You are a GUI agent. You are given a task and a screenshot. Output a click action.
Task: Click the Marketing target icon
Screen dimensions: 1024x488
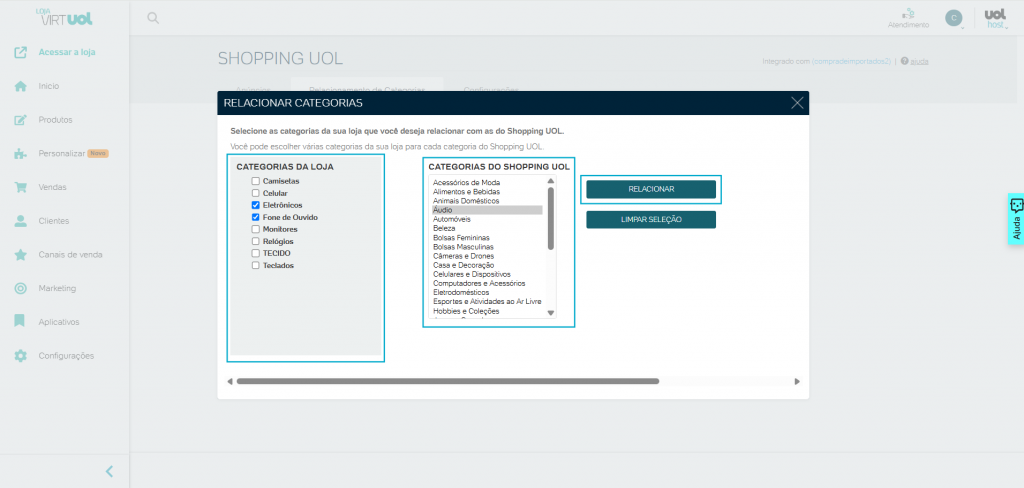tap(21, 288)
